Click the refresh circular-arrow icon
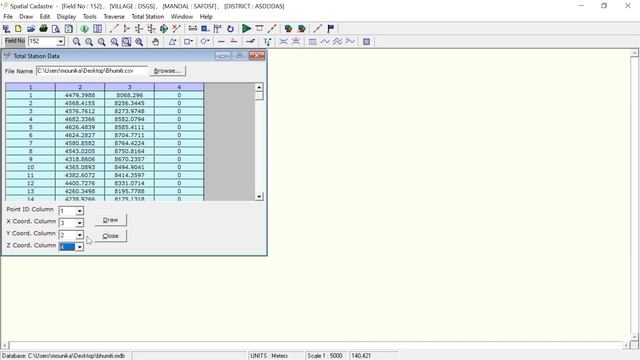 (230, 29)
